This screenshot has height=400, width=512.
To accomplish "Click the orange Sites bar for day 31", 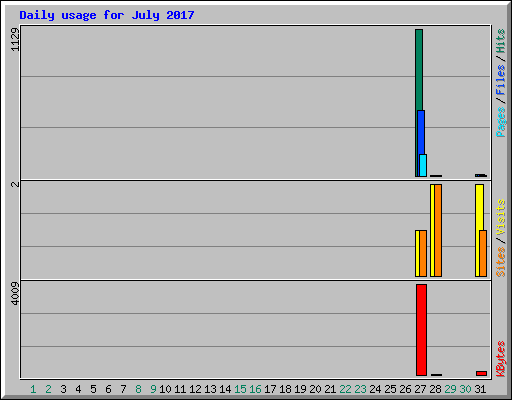I will tap(483, 253).
